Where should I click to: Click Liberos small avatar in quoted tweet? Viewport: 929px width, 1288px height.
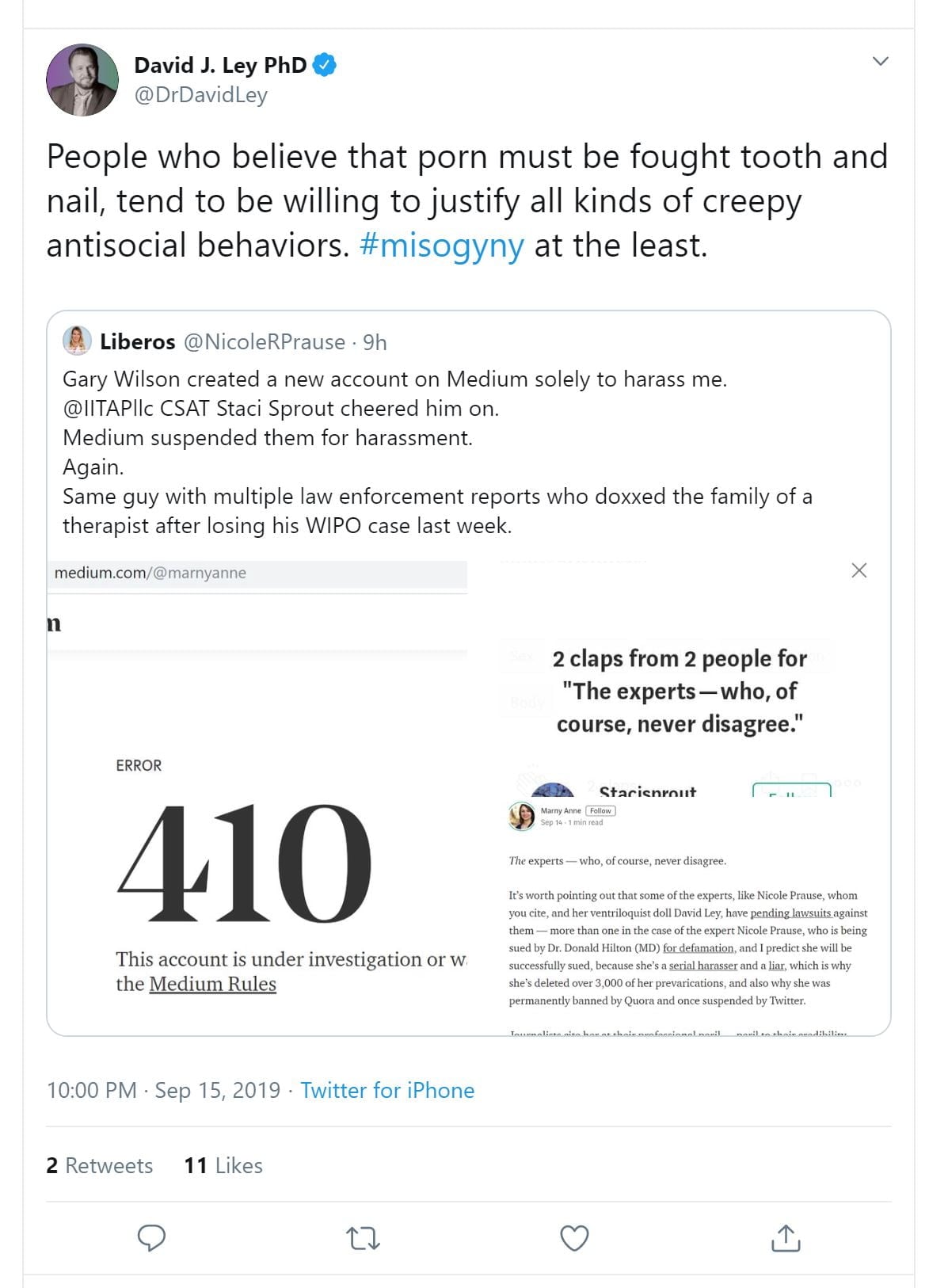77,341
